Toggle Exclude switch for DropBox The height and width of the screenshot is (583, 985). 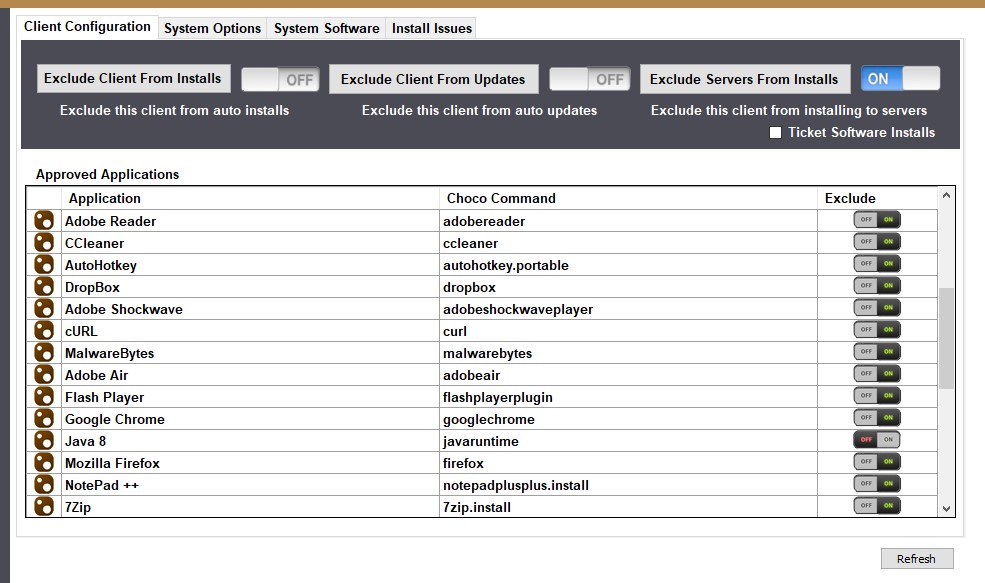coord(877,286)
